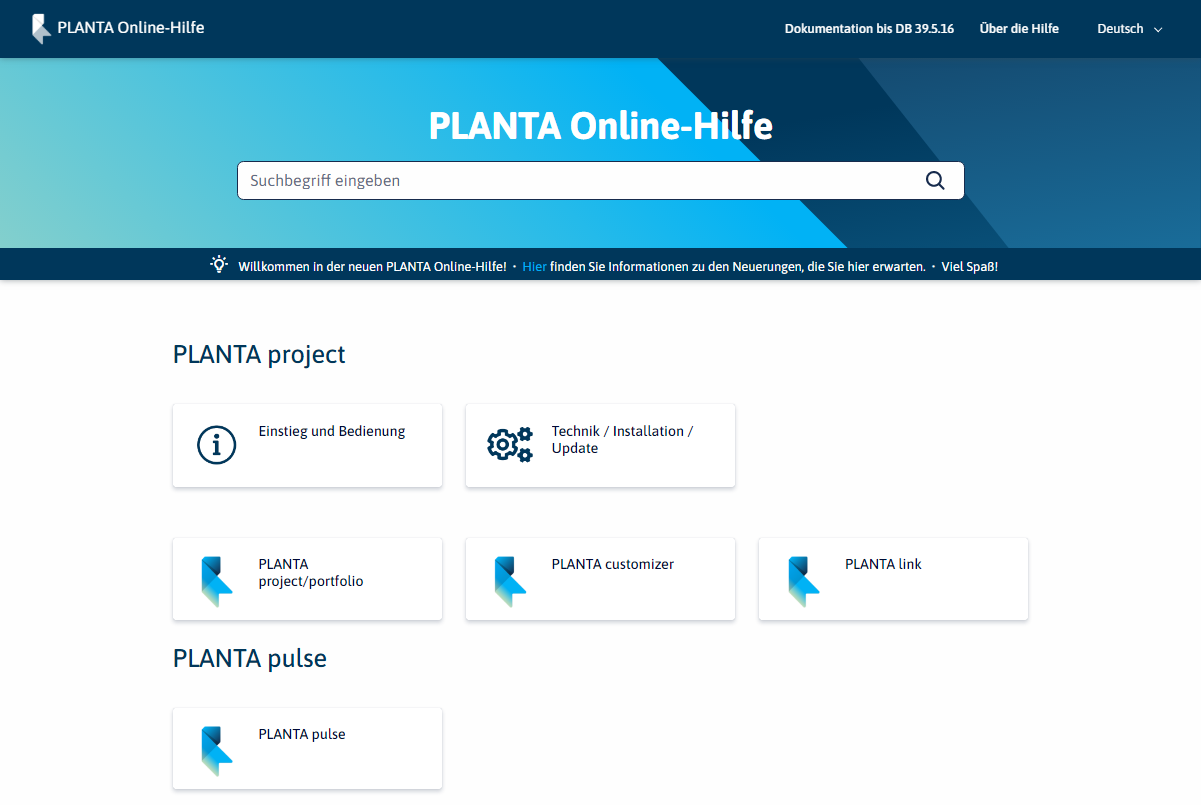Click the PLANTA customizer tile icon

(509, 581)
